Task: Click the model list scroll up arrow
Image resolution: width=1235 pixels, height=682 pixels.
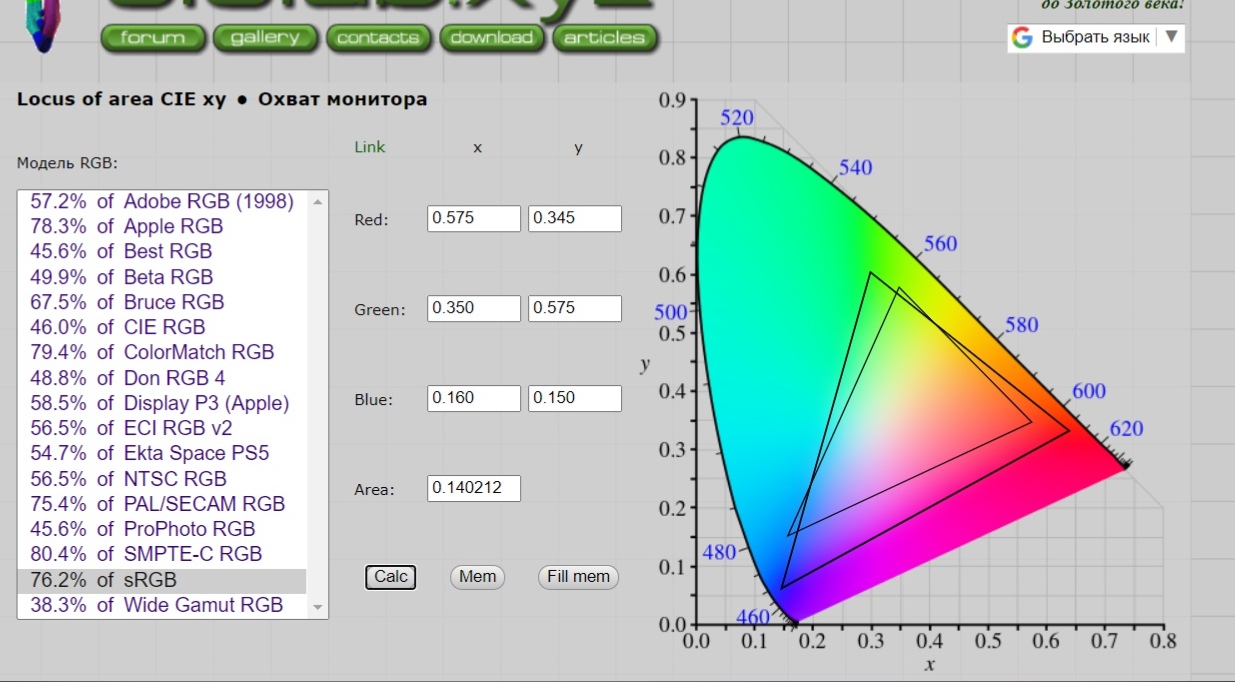Action: [x=318, y=201]
